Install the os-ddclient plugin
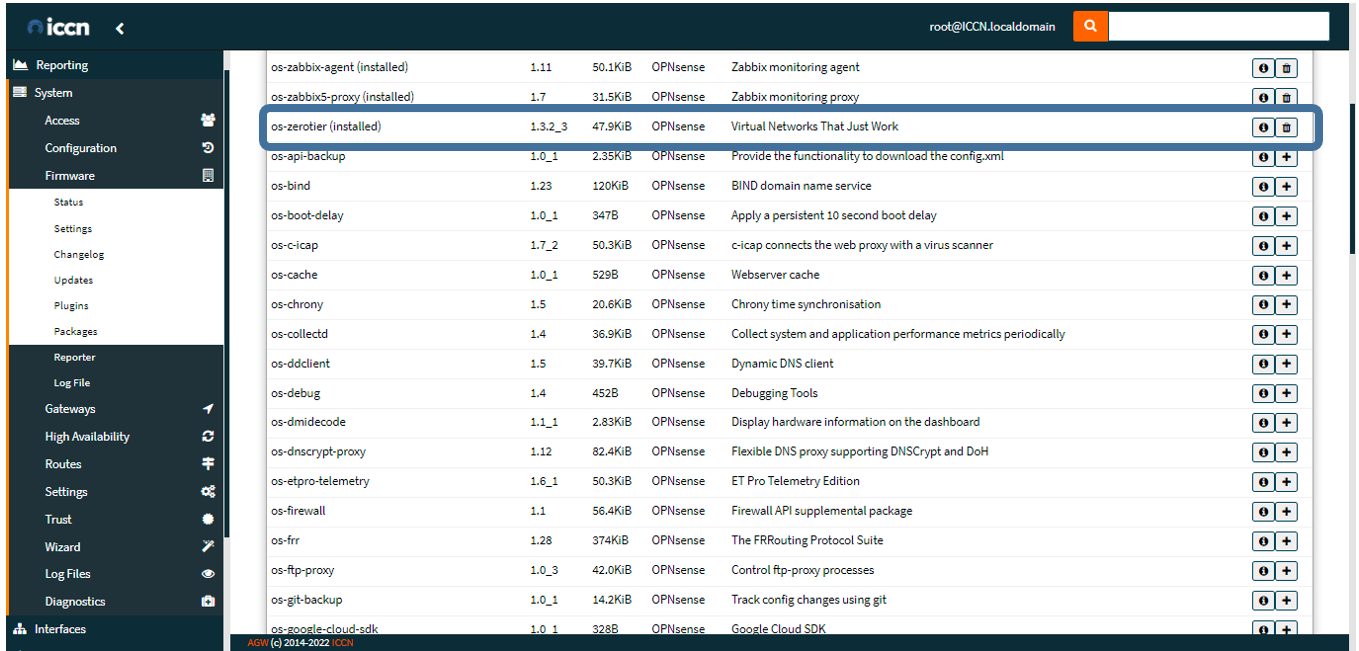 (x=1287, y=364)
